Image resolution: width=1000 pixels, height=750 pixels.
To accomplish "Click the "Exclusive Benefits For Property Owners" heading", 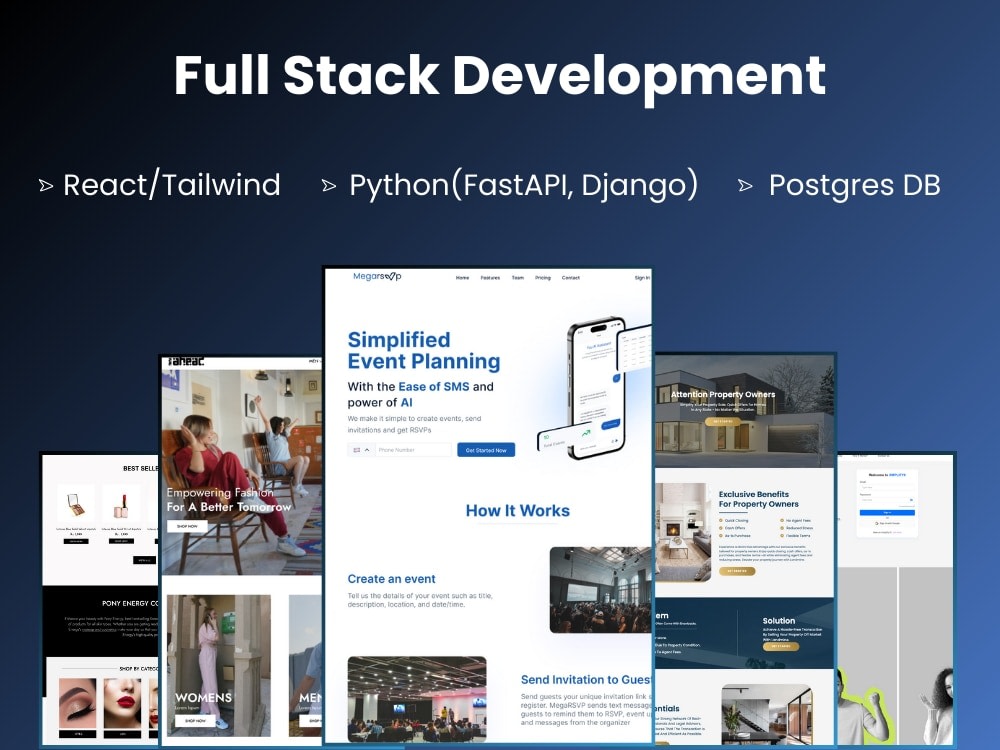I will pyautogui.click(x=758, y=499).
